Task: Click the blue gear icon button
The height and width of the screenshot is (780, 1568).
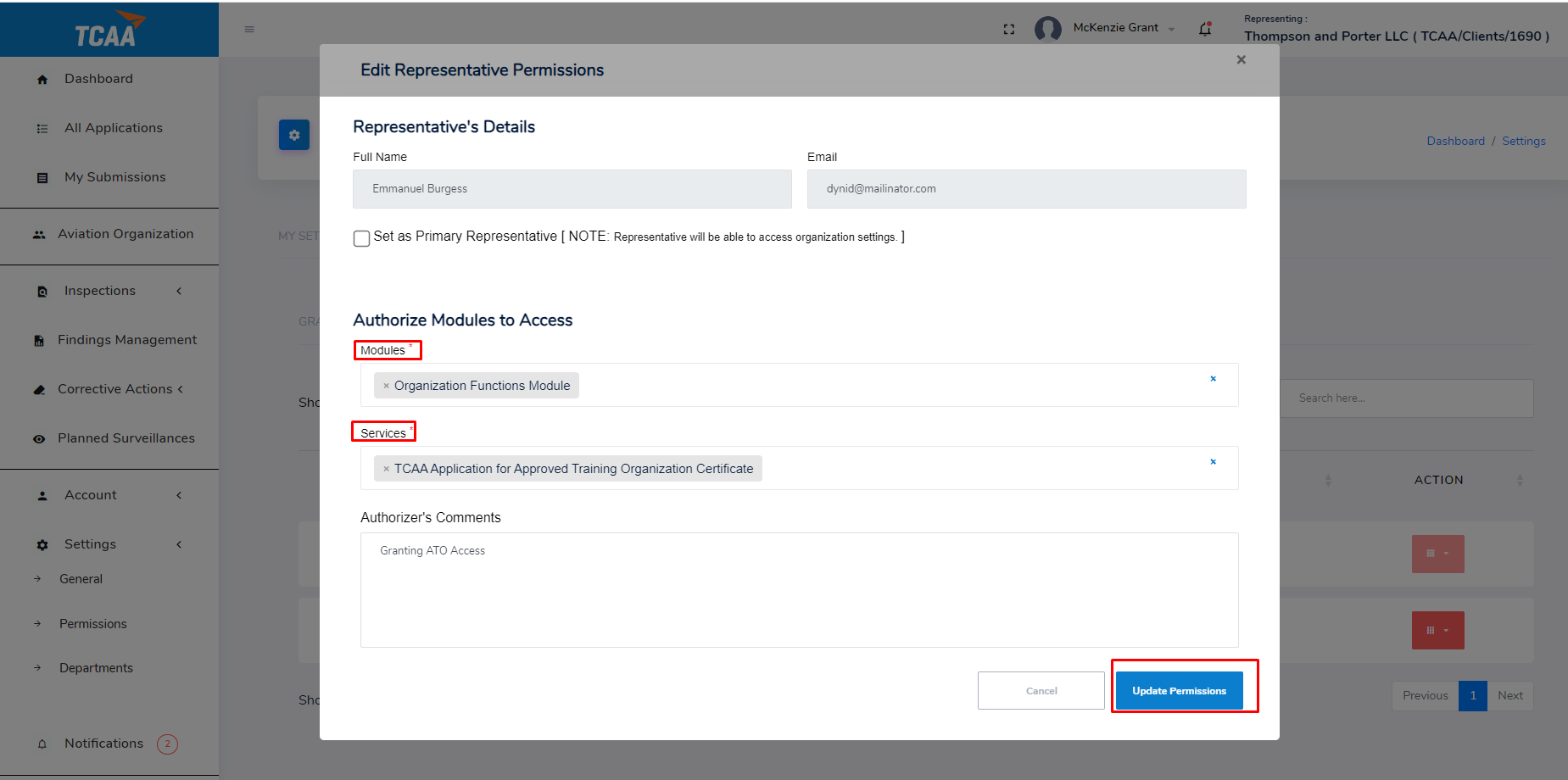Action: point(294,135)
